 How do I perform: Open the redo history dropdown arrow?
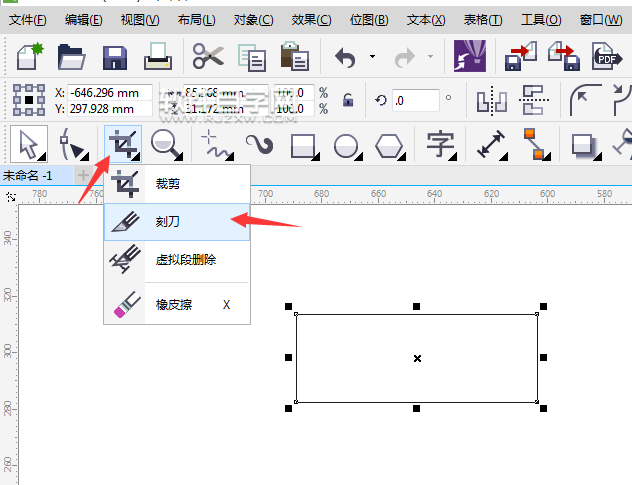tap(430, 56)
